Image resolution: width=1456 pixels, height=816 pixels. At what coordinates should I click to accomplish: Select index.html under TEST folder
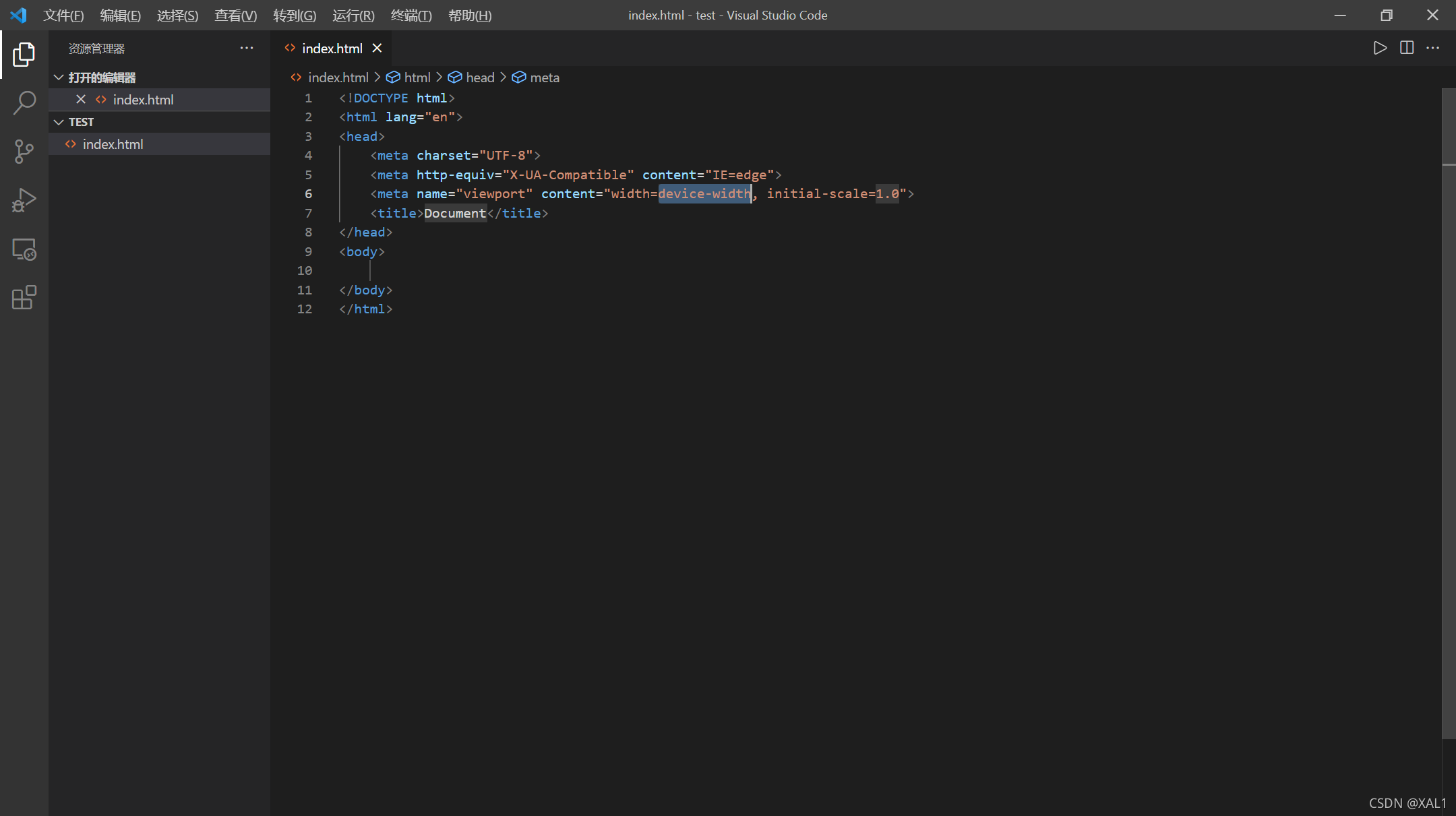click(x=113, y=144)
